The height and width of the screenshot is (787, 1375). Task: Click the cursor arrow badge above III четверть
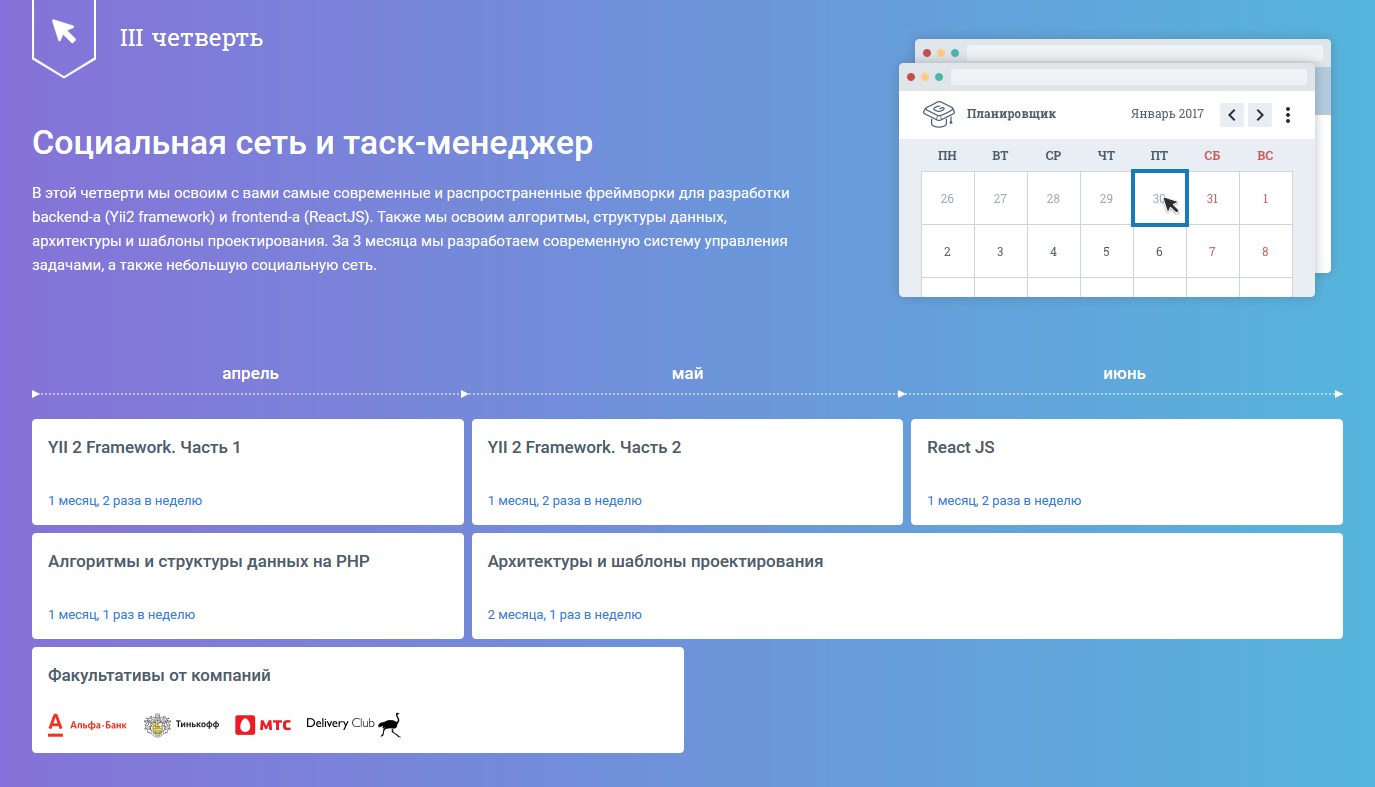64,32
